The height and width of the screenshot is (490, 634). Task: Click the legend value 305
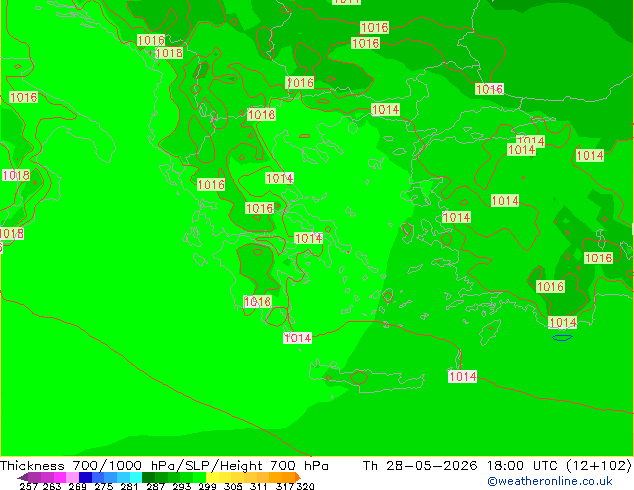(x=233, y=486)
